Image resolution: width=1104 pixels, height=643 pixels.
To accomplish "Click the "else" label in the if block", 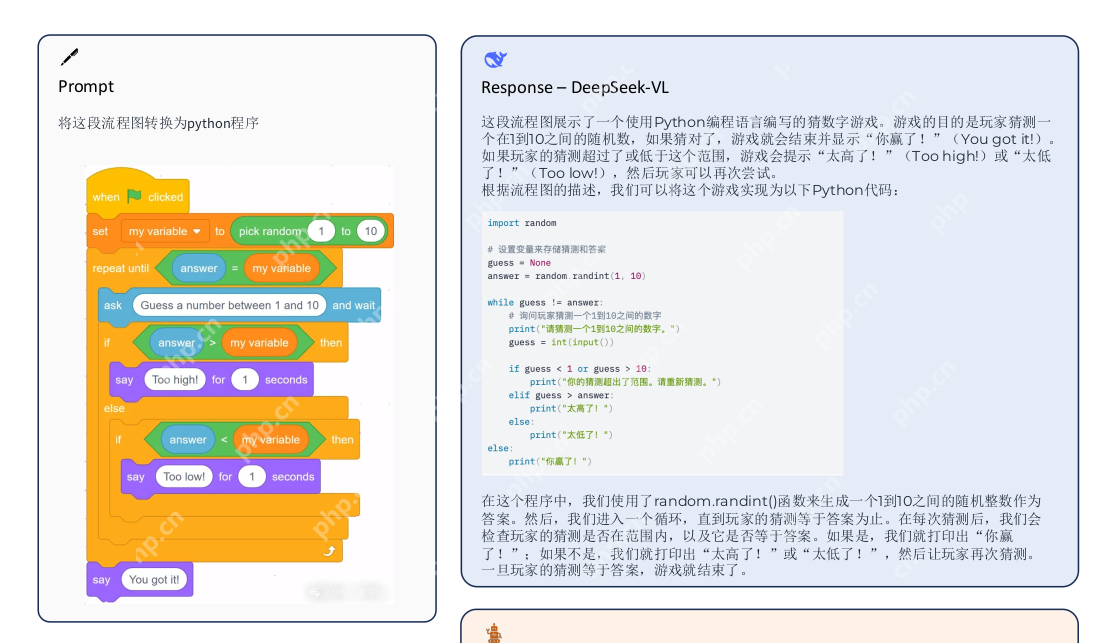I will (x=114, y=408).
